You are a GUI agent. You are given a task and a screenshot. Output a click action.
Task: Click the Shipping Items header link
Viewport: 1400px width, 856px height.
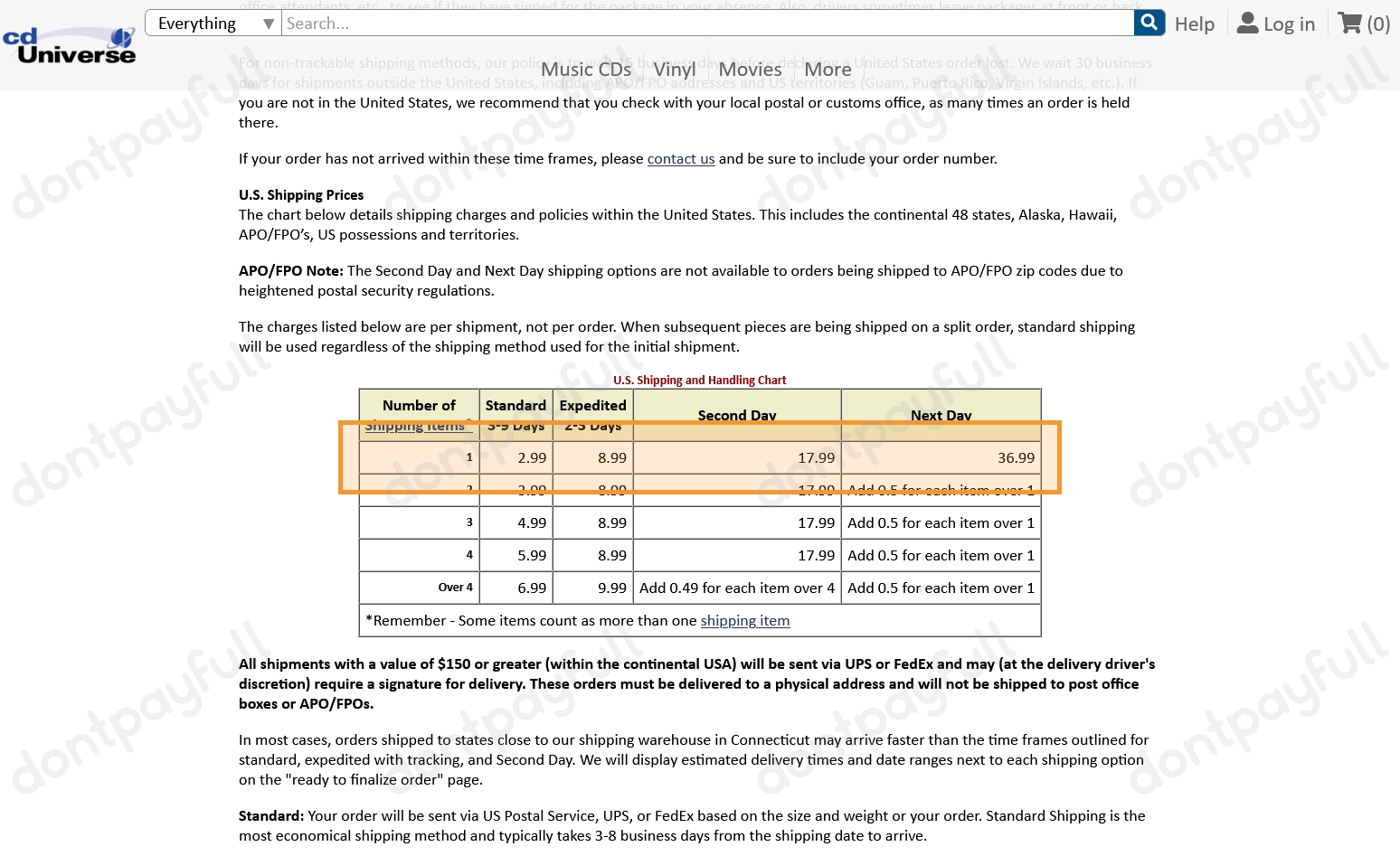pyautogui.click(x=415, y=426)
